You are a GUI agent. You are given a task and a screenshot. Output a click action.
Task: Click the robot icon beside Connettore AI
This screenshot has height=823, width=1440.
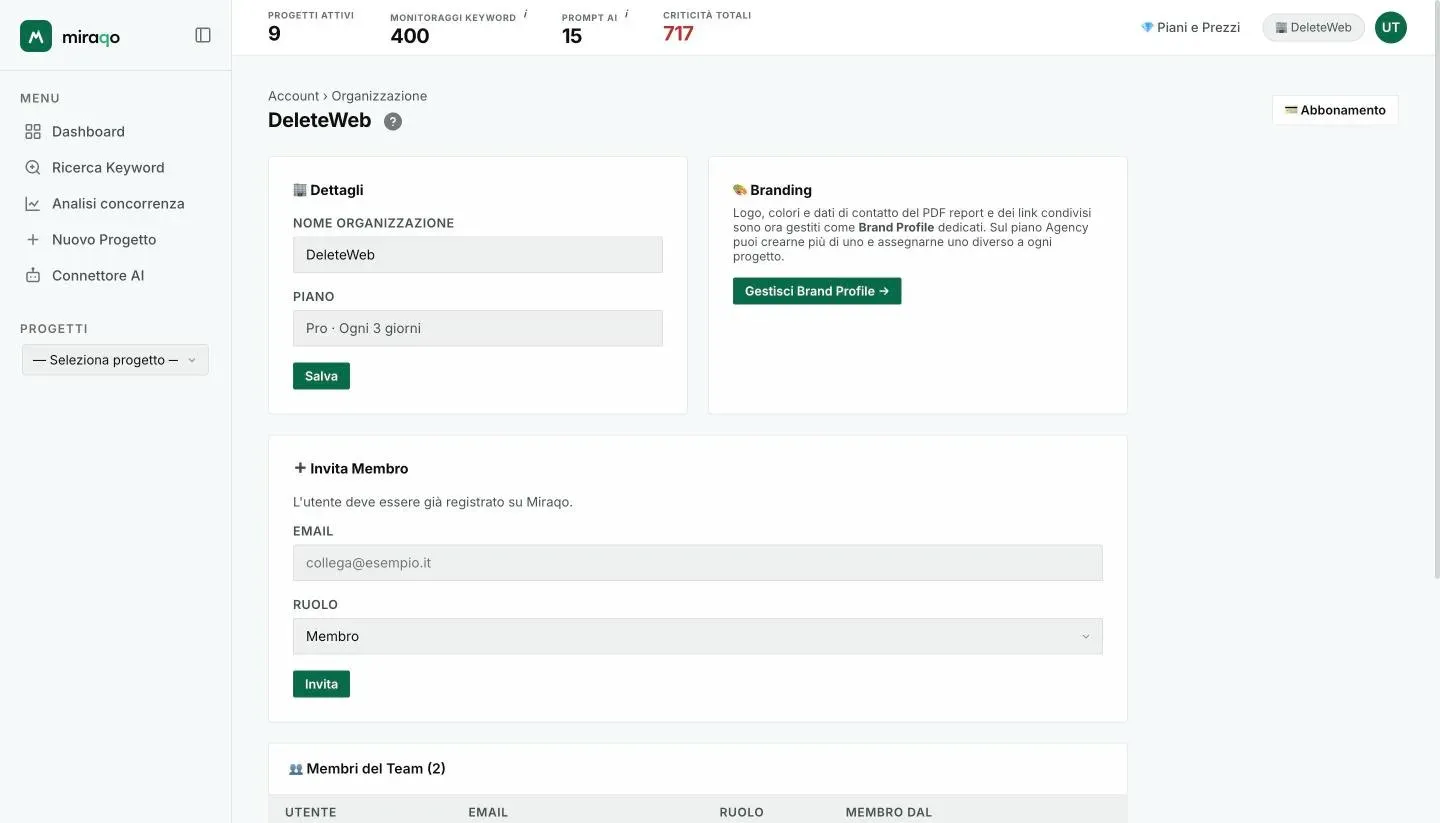point(33,275)
